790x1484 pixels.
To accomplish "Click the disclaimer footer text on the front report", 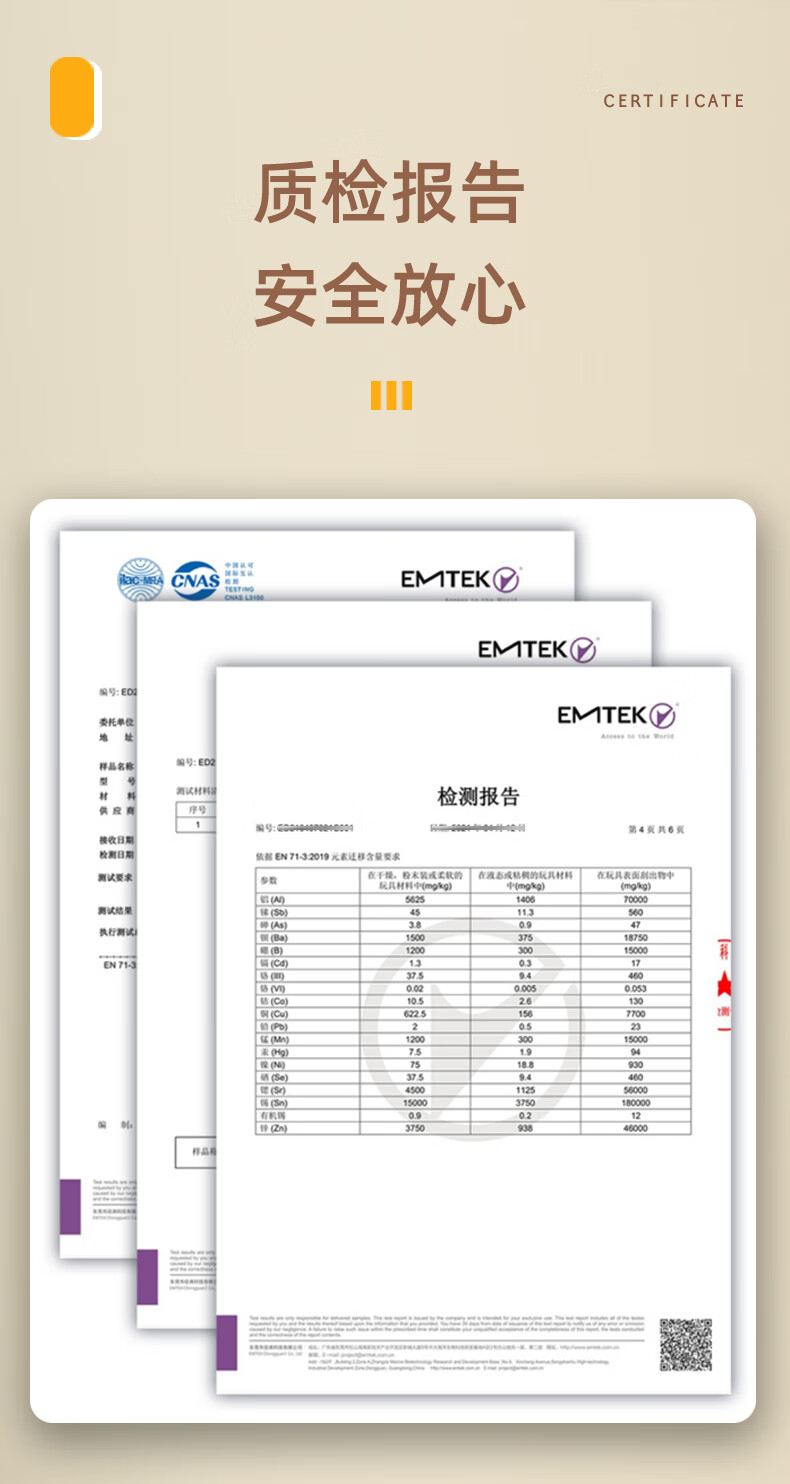I will pyautogui.click(x=447, y=1326).
